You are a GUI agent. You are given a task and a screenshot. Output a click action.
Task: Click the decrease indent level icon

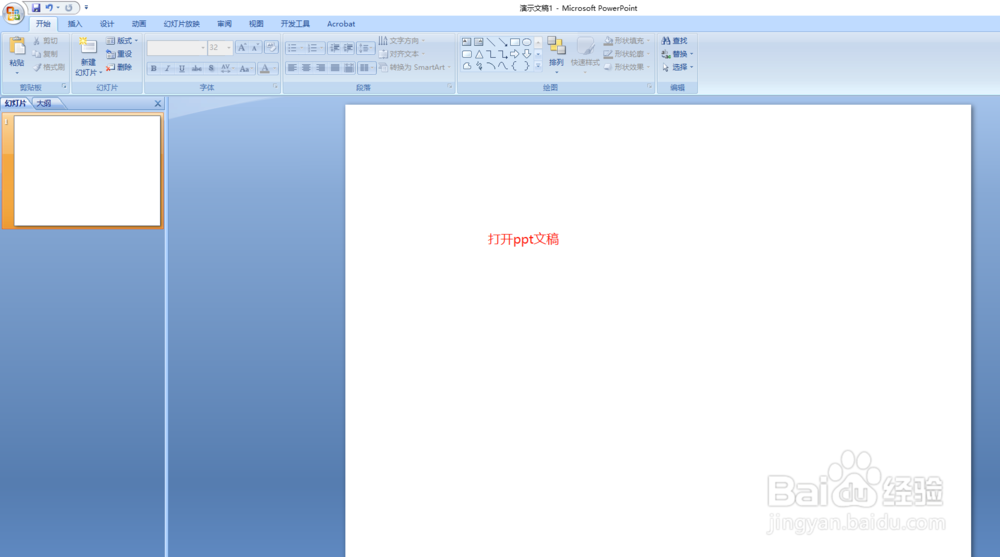(334, 48)
